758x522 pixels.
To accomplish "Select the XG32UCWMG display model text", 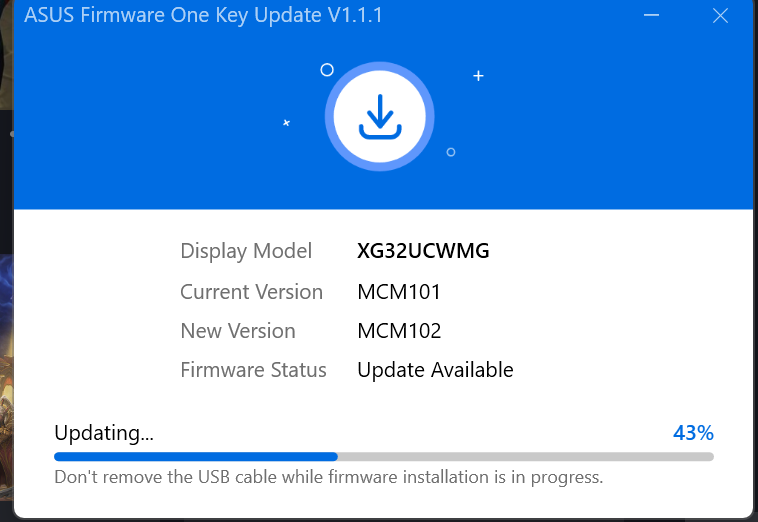I will pos(423,251).
